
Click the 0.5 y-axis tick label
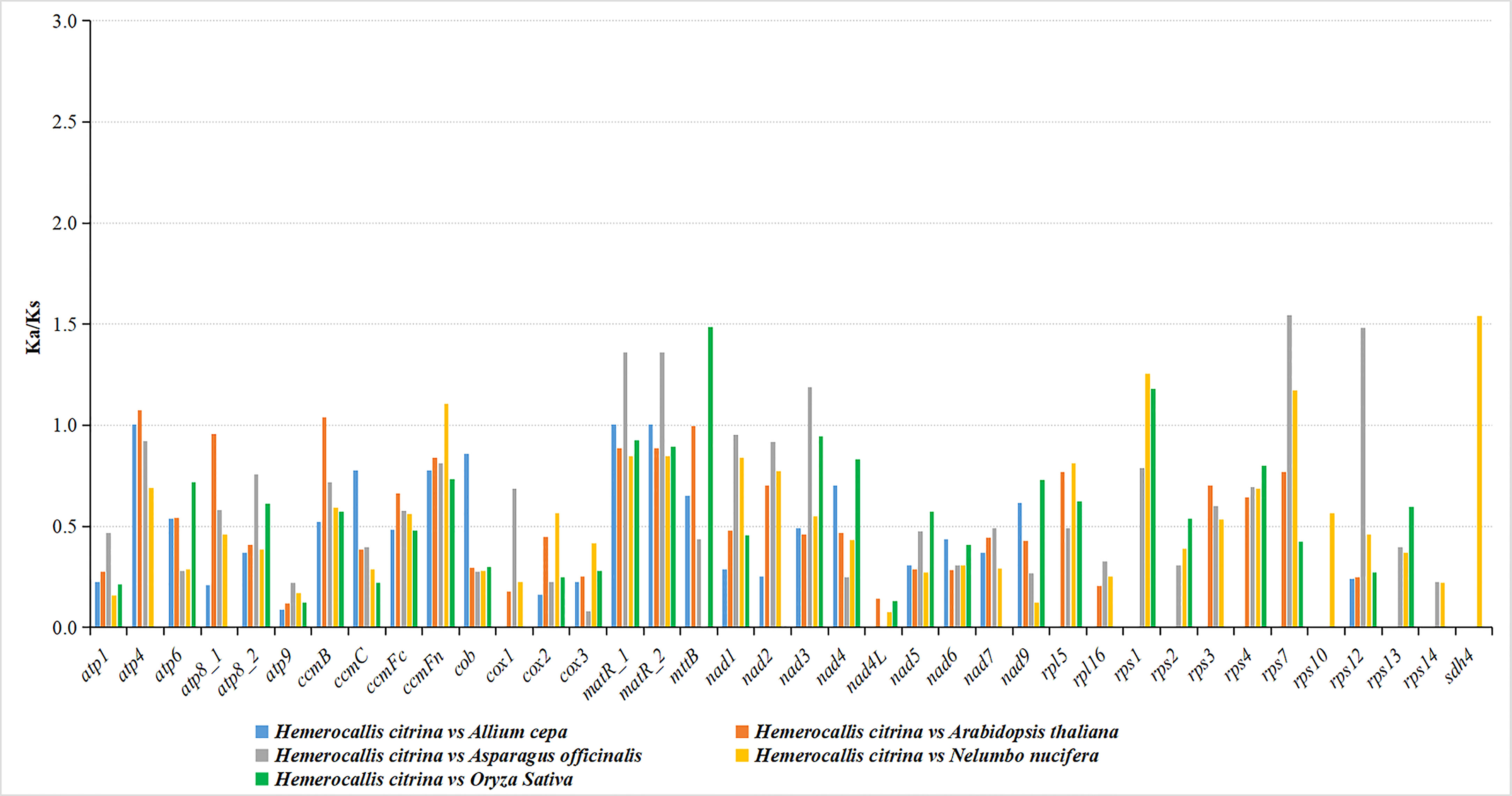pyautogui.click(x=65, y=526)
